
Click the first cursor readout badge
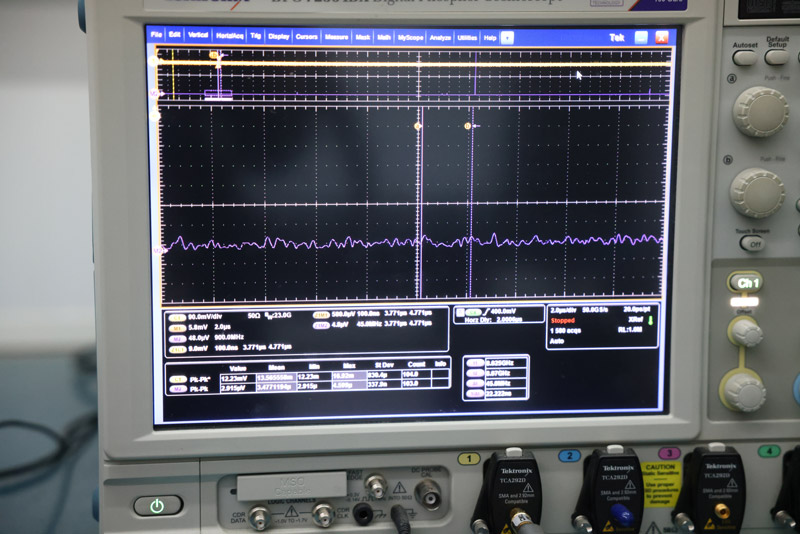[x=474, y=363]
